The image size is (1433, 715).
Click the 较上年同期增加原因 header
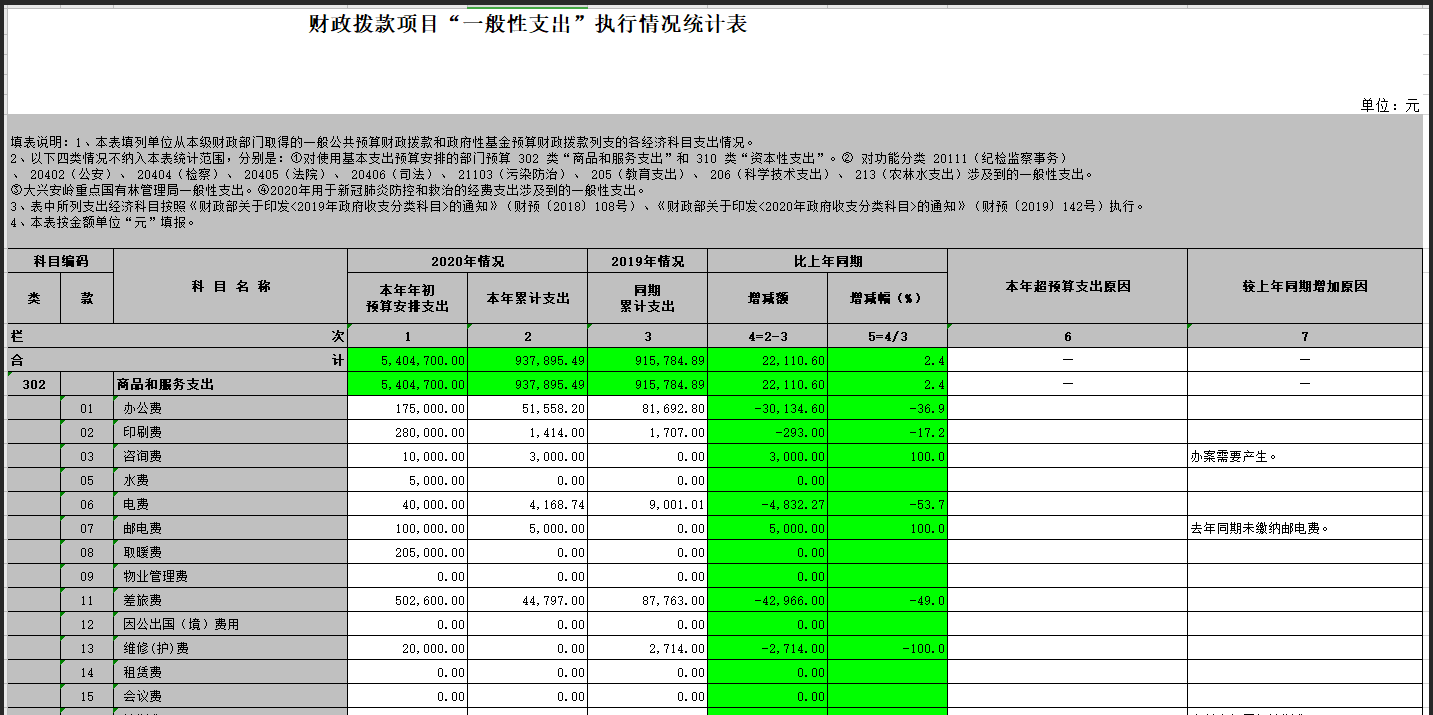pyautogui.click(x=1305, y=286)
